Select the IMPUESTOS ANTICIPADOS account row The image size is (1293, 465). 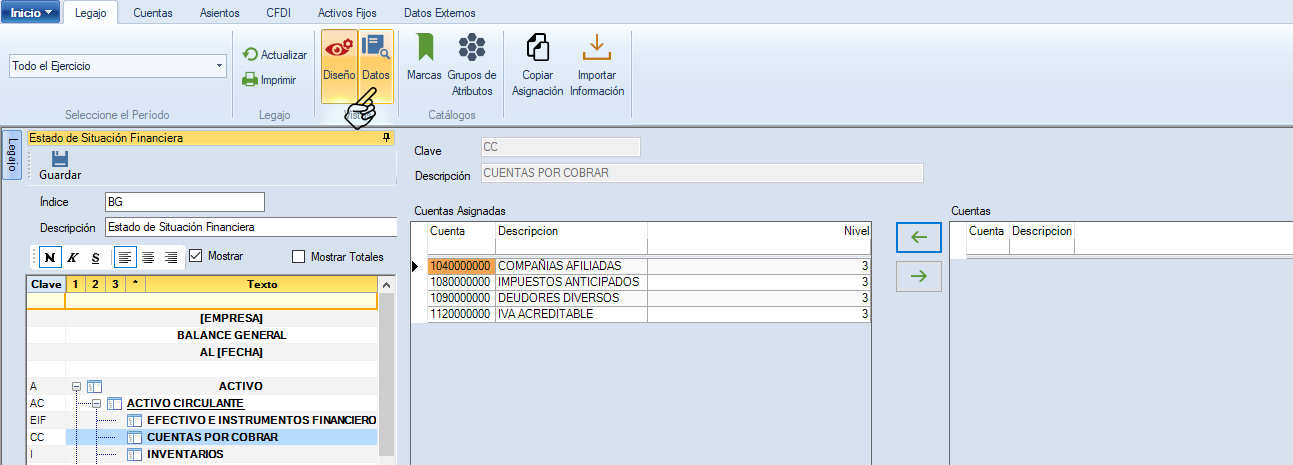tap(567, 282)
